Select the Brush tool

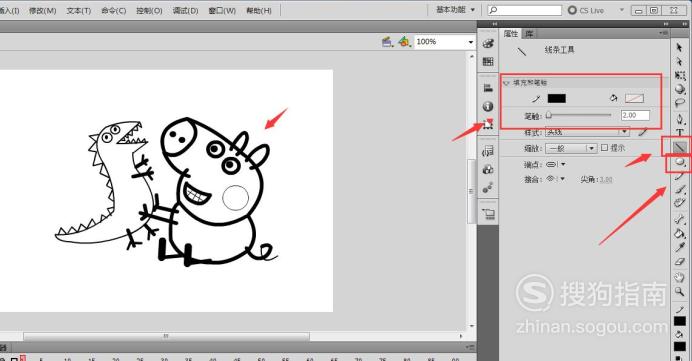[x=680, y=190]
